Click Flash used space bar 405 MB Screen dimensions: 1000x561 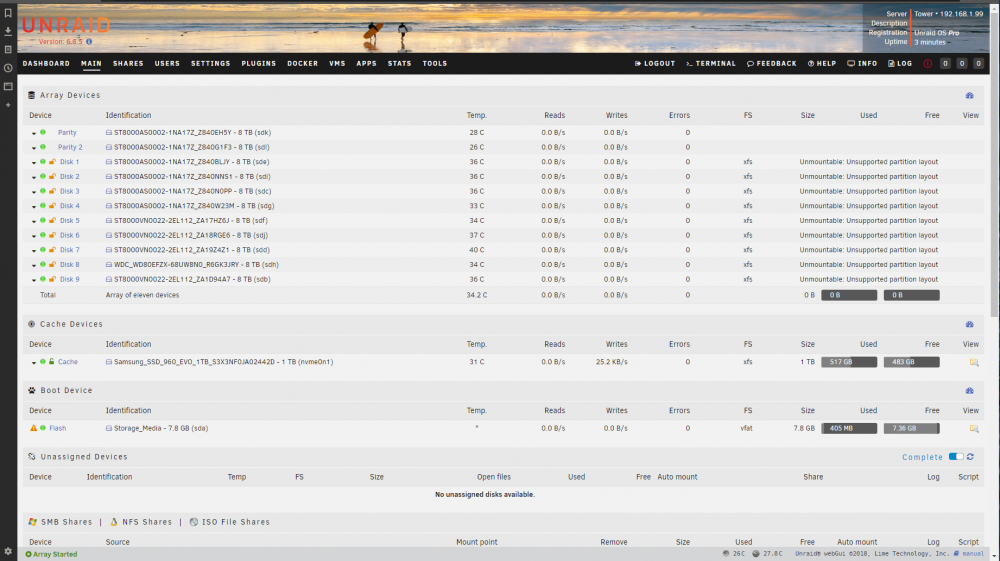click(849, 428)
